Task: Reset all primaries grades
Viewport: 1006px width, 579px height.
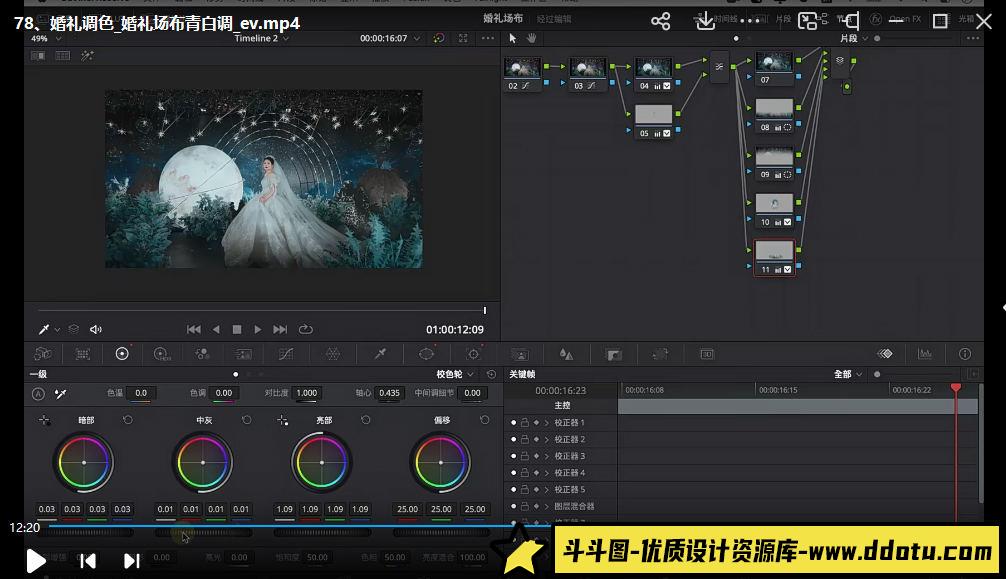Action: point(491,374)
